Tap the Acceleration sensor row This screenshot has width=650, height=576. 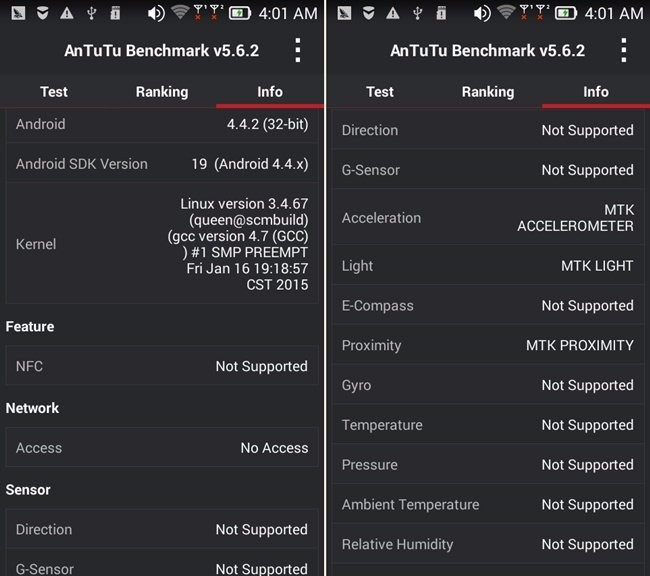488,218
